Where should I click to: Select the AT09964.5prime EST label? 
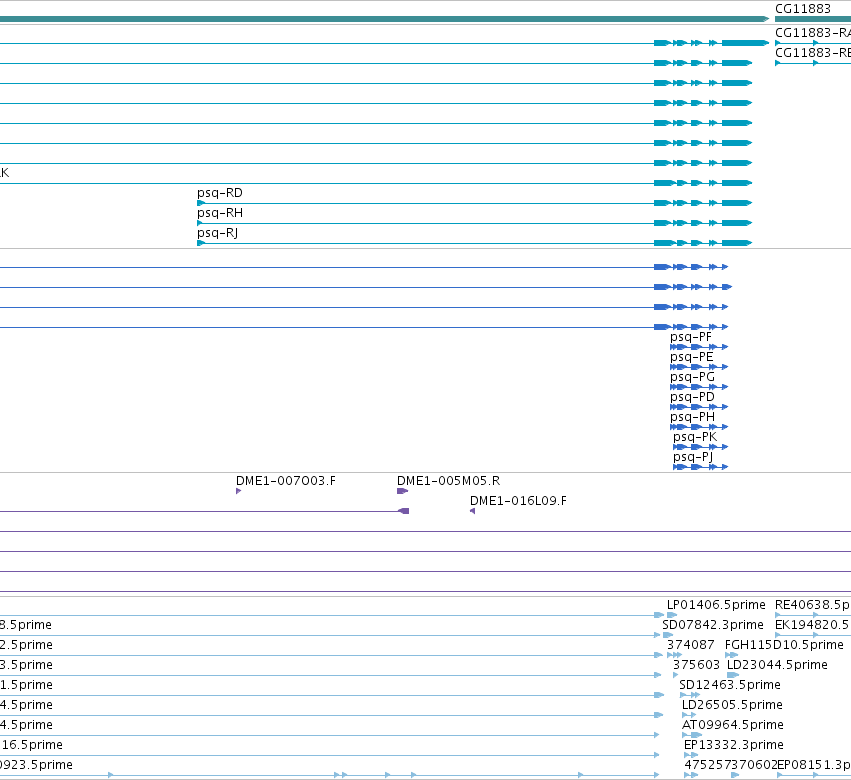733,726
